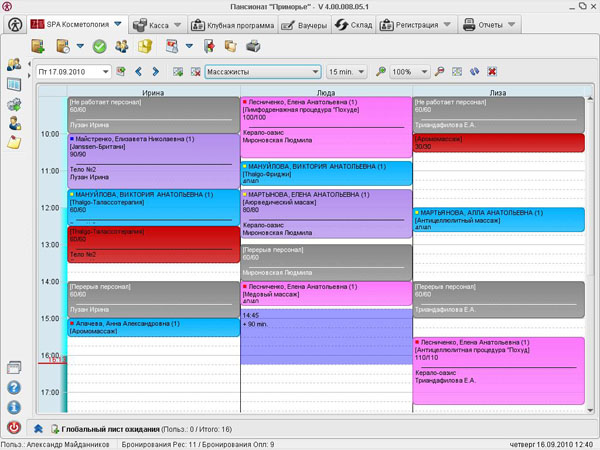Go to the previous day with left arrow

[139, 72]
